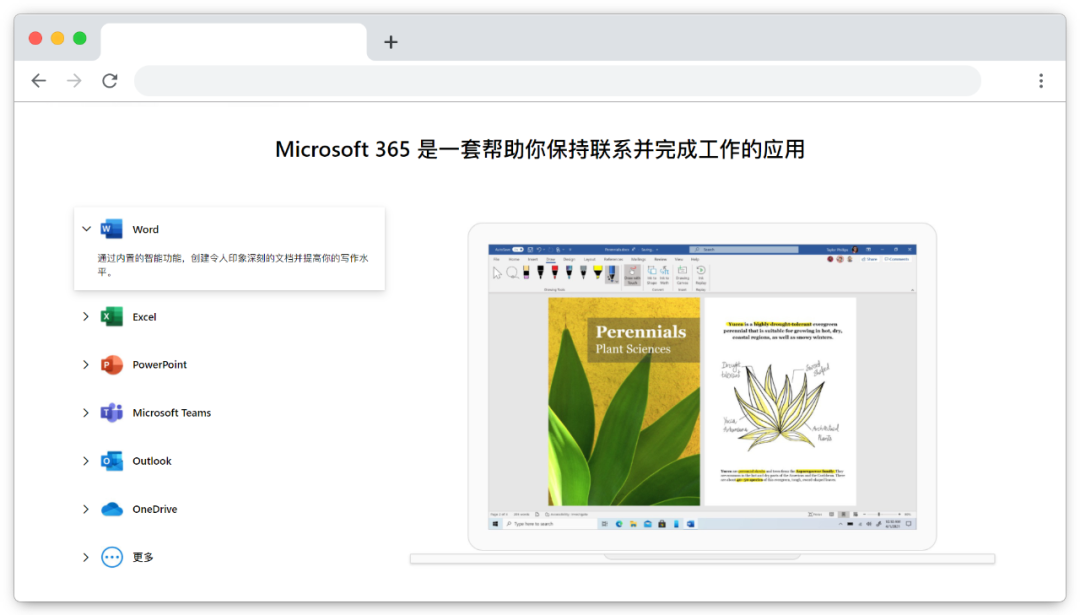
Task: Focus the browser address bar
Action: (x=557, y=81)
